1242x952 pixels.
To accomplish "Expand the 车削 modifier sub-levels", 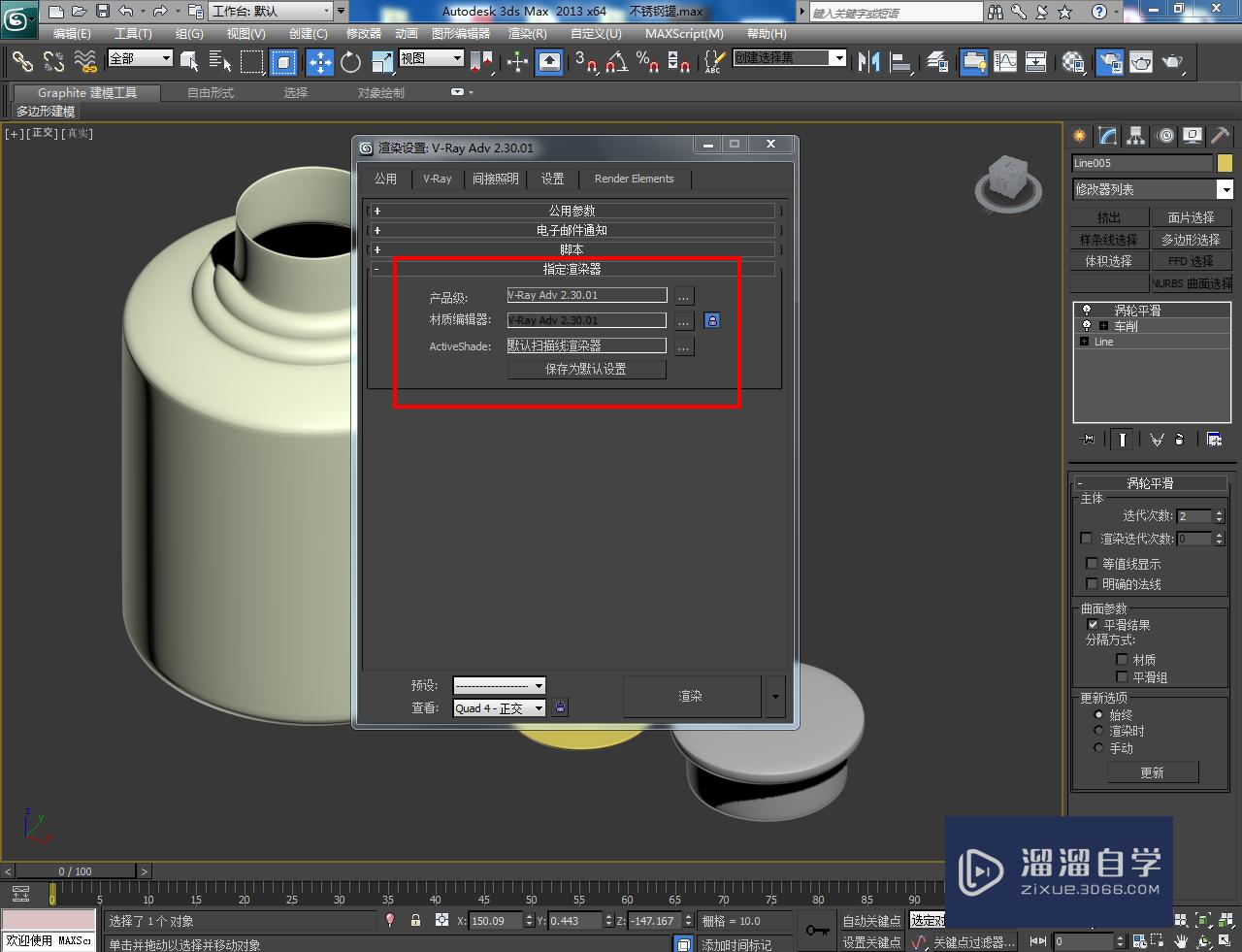I will pyautogui.click(x=1103, y=326).
